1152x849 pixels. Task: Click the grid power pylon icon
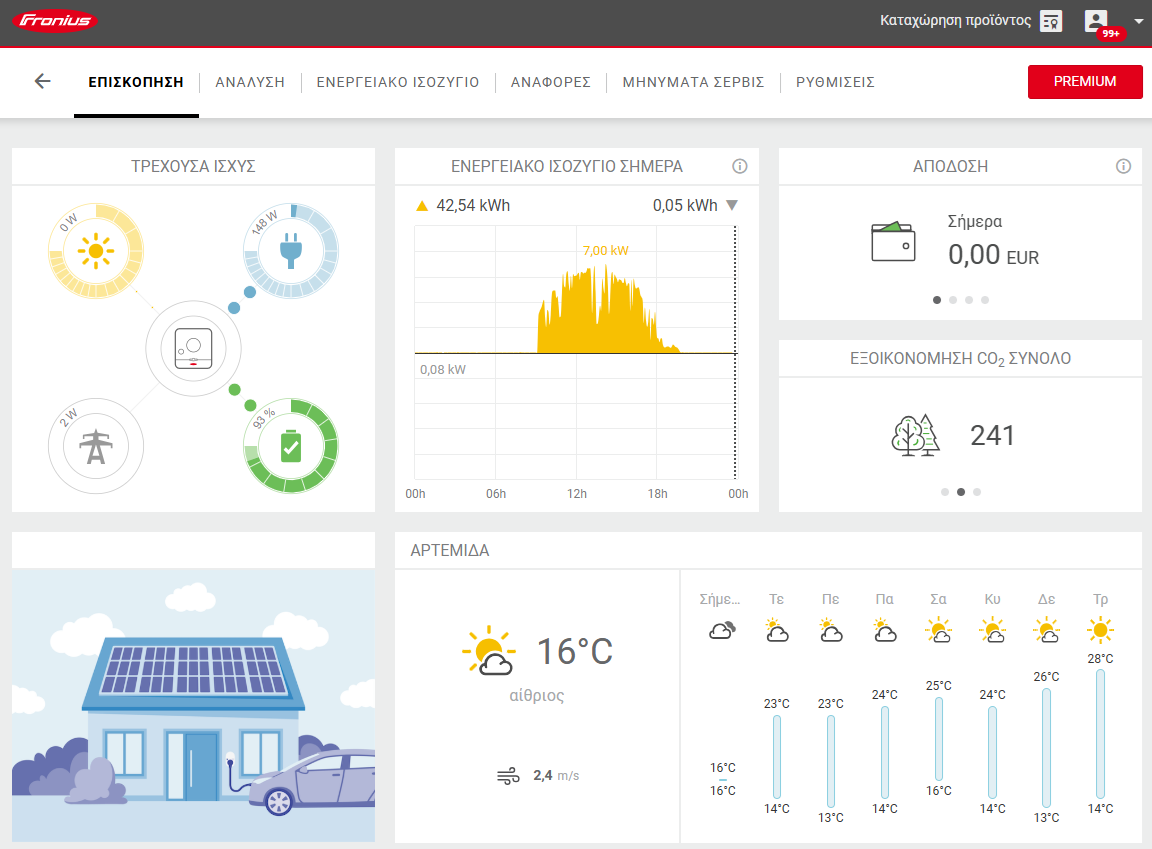(x=96, y=446)
